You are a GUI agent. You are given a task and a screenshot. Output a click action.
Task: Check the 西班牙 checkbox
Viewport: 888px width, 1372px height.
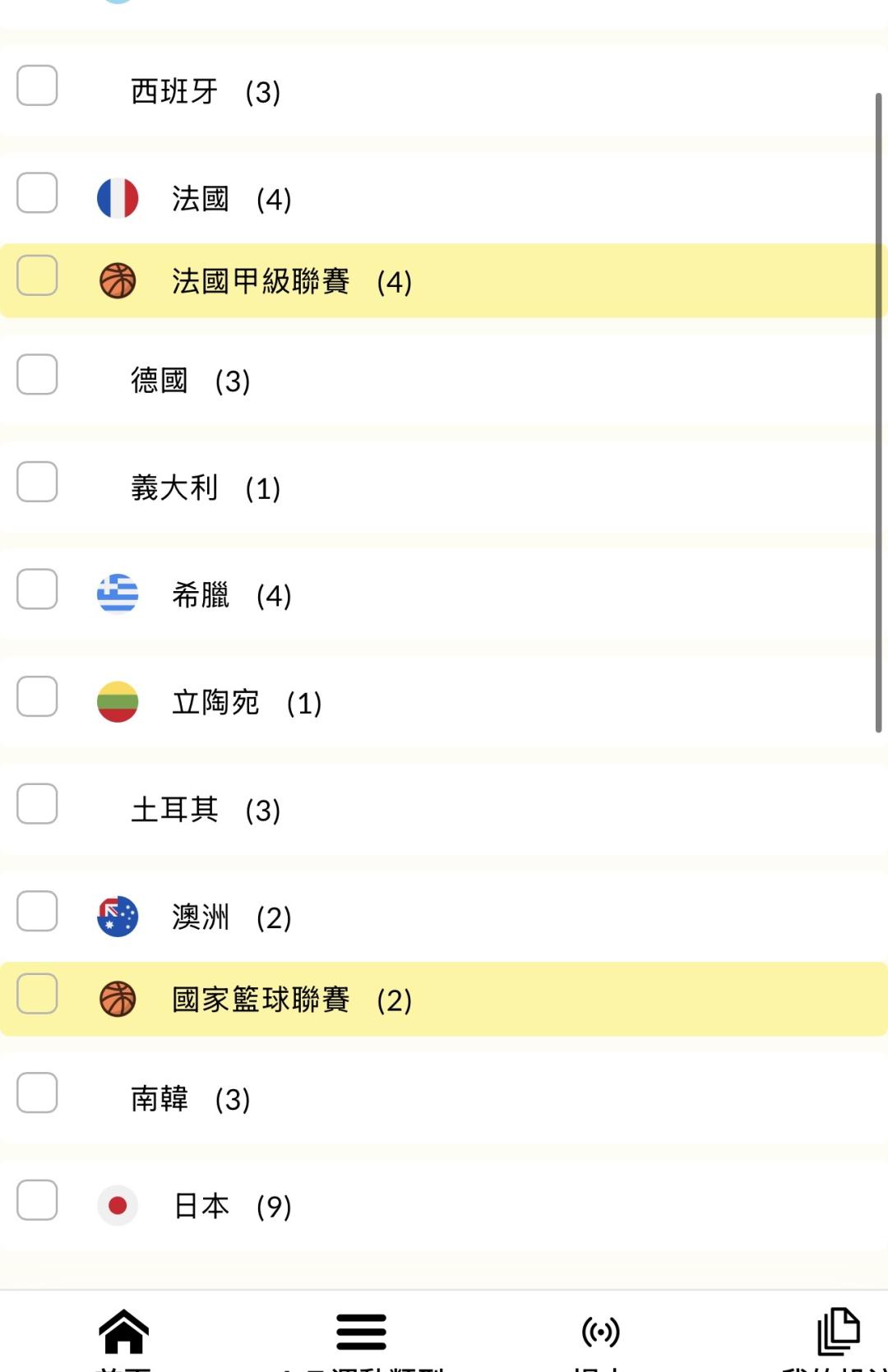[37, 85]
